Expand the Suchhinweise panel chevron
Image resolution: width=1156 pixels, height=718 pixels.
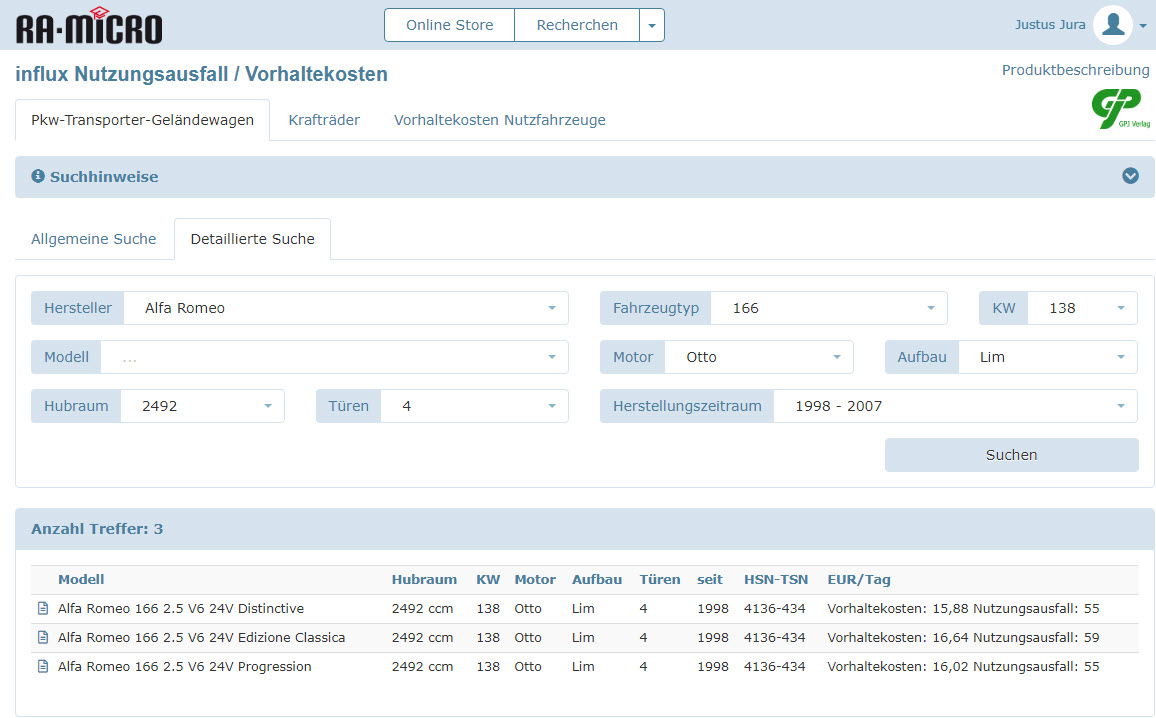click(1130, 175)
